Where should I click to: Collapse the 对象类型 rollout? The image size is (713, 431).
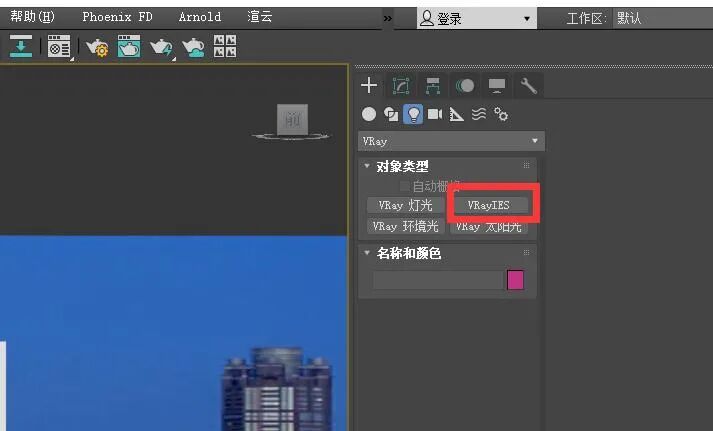pos(367,166)
